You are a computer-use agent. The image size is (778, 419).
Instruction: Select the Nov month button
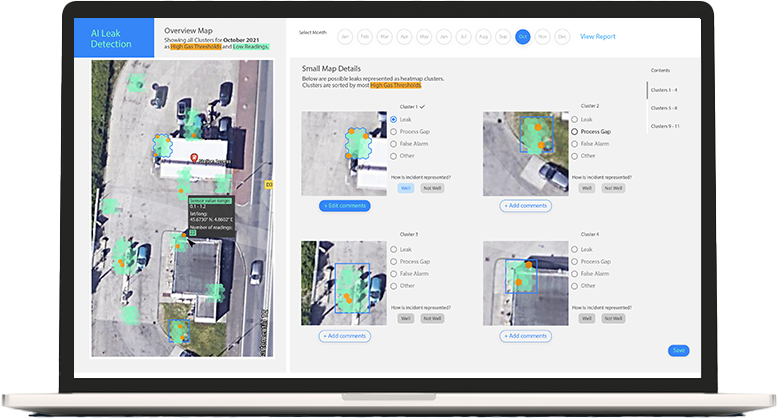coord(542,37)
